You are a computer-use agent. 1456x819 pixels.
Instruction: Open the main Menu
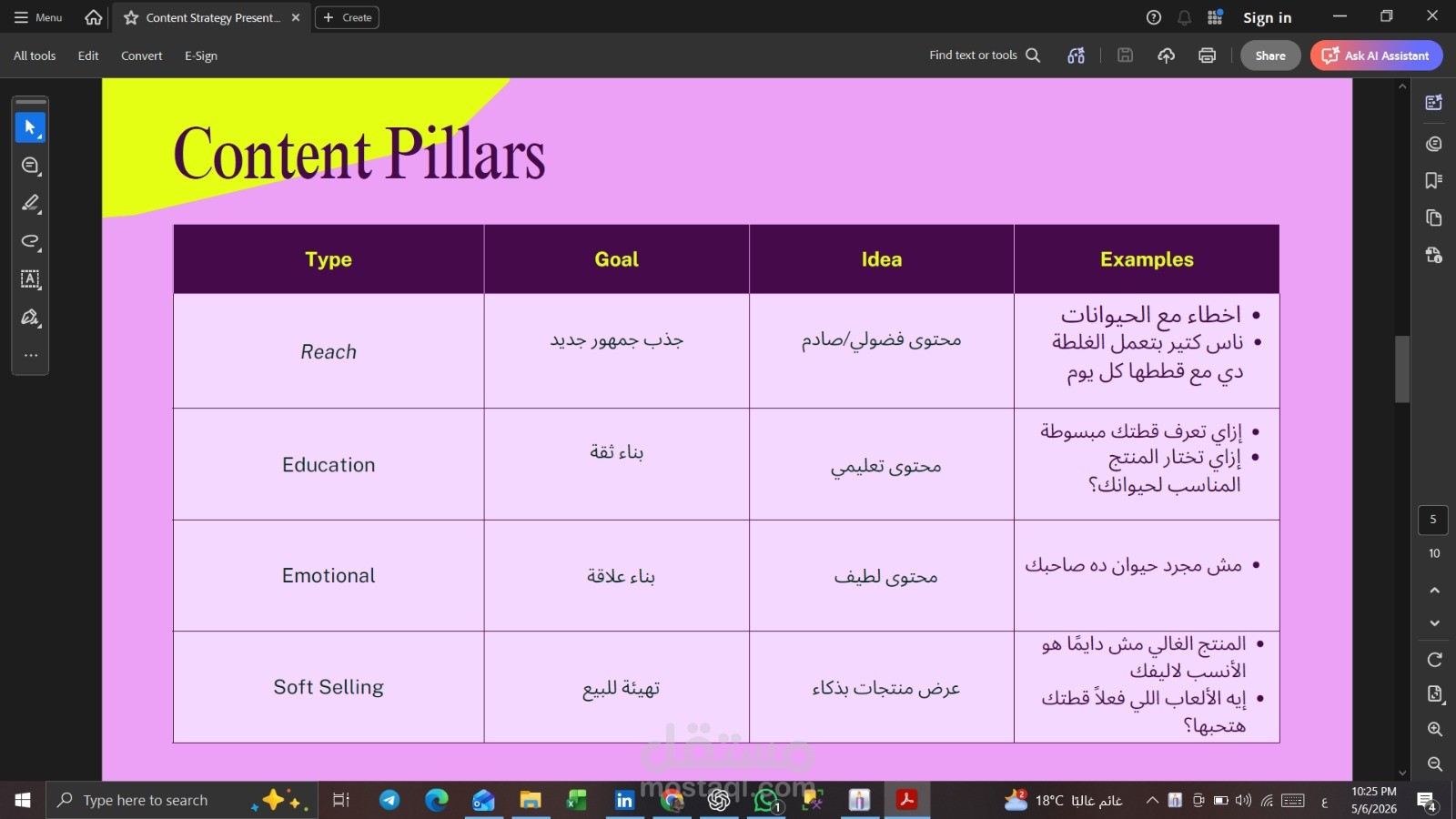38,17
